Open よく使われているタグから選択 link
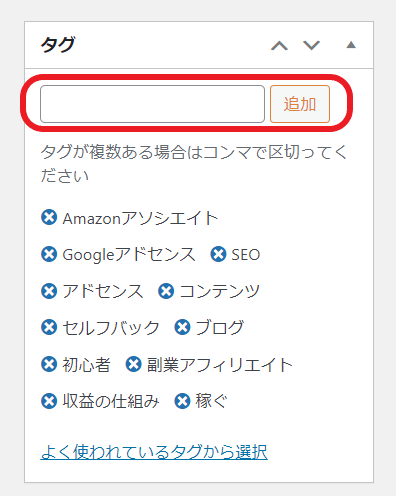396x496 pixels. pos(154,452)
